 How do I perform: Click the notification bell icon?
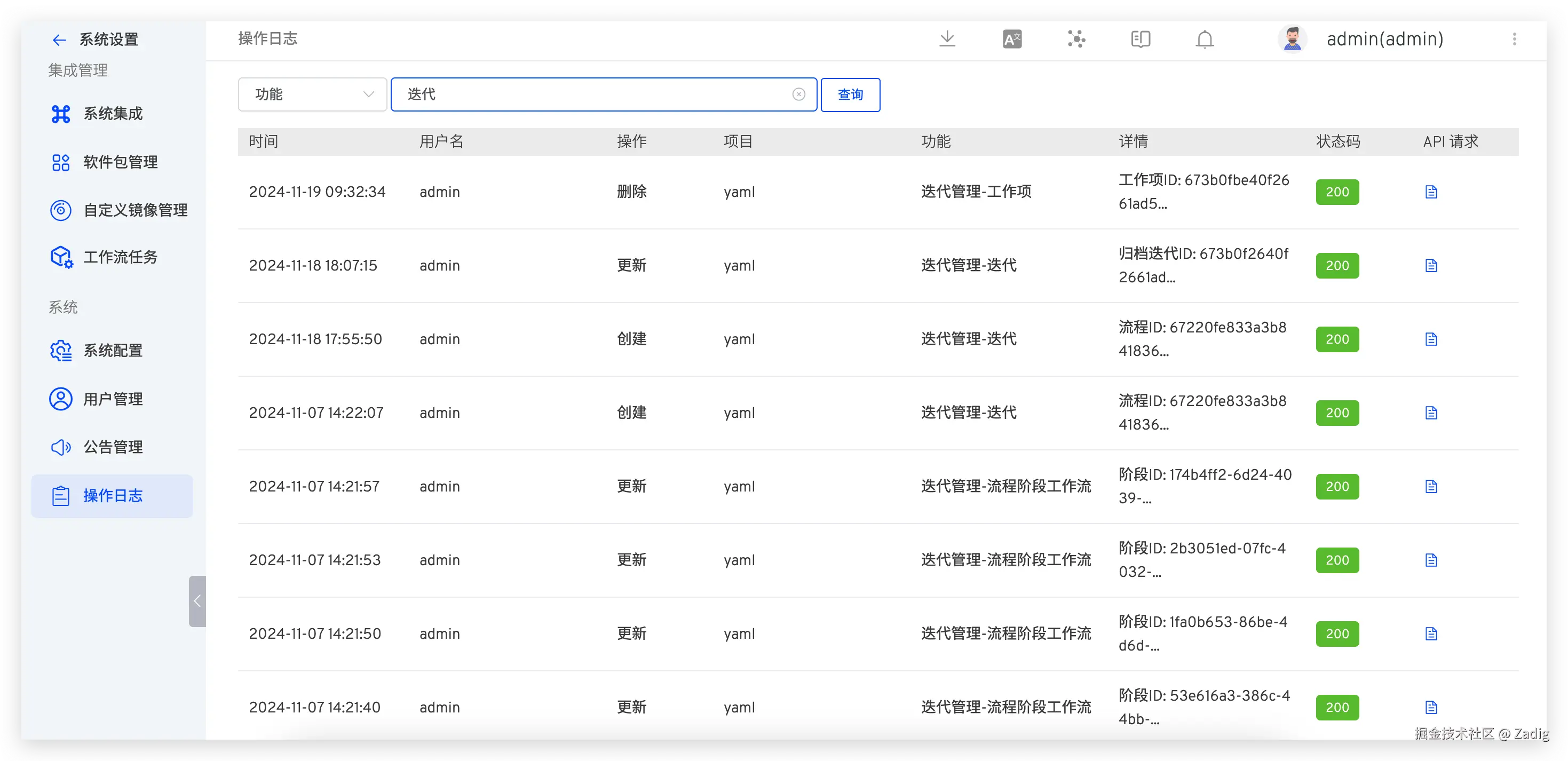point(1205,39)
